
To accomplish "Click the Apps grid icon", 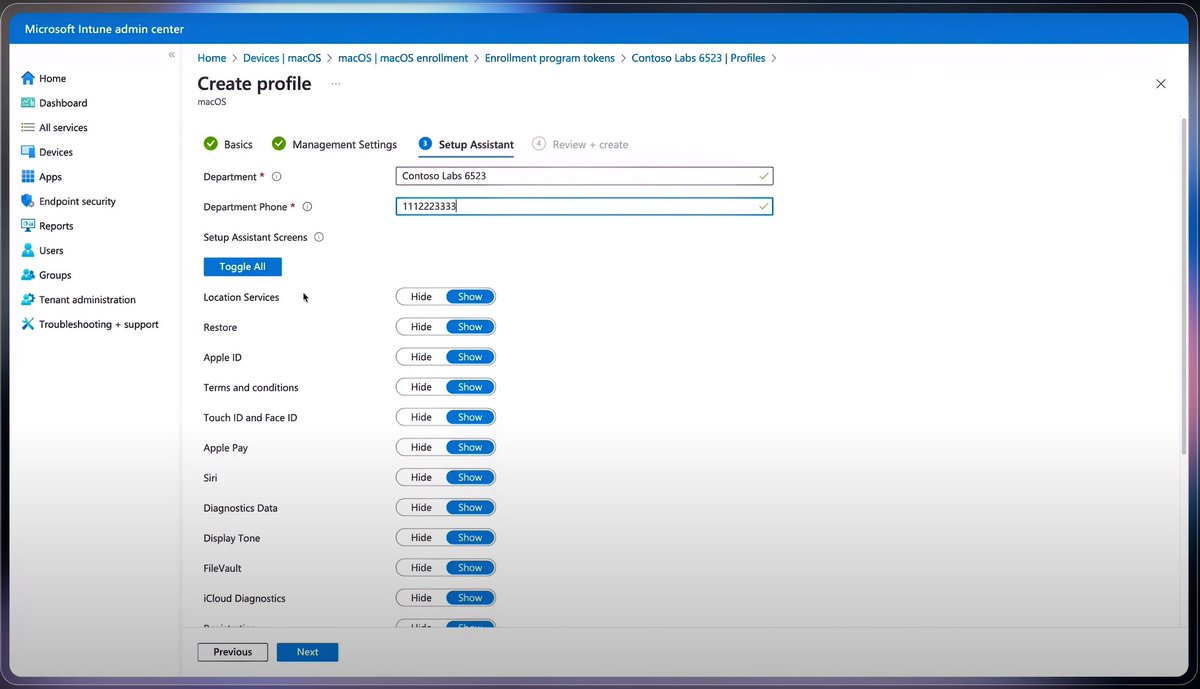I will pyautogui.click(x=28, y=177).
